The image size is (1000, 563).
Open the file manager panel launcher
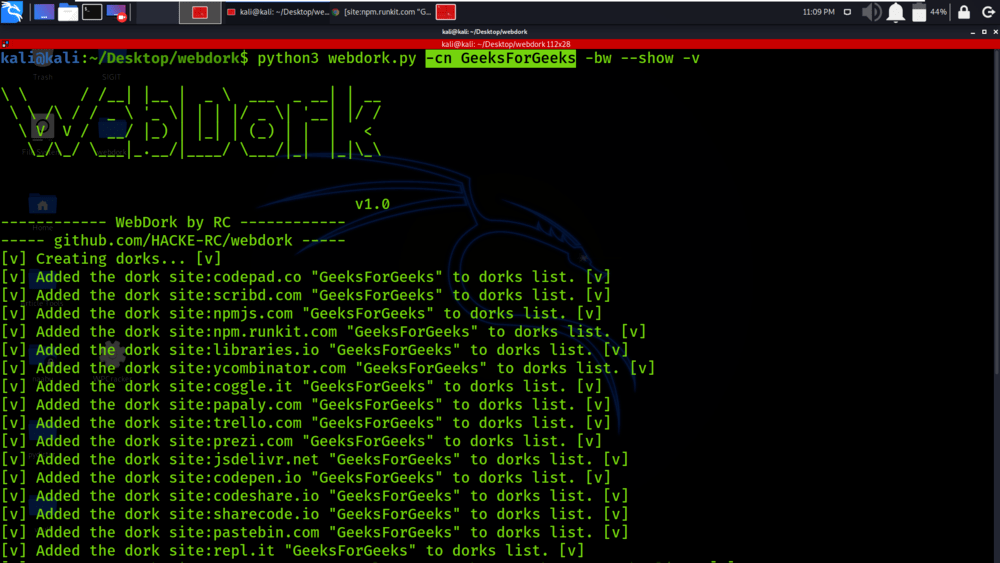point(68,12)
